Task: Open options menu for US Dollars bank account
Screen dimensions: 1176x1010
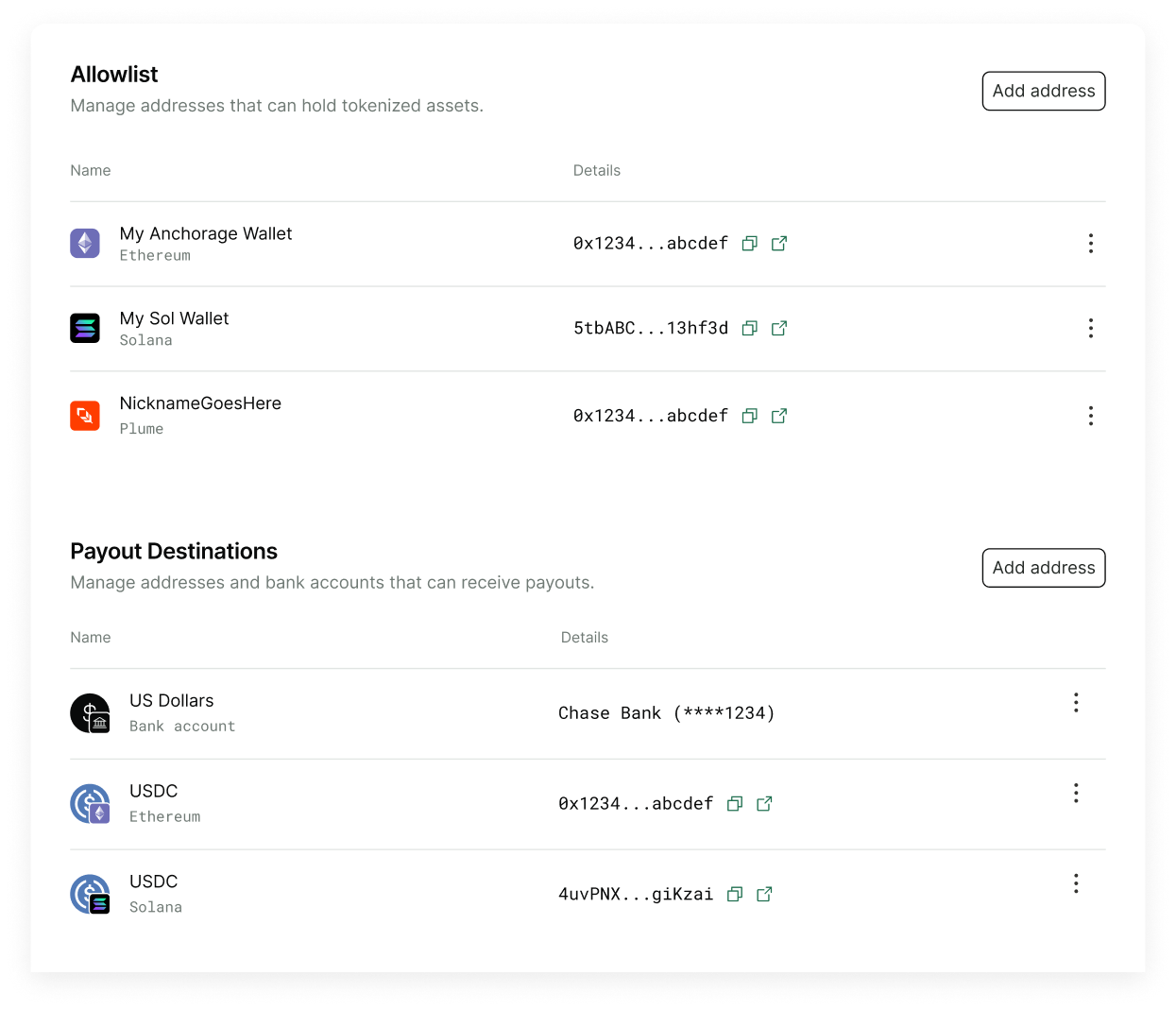Action: [1075, 702]
